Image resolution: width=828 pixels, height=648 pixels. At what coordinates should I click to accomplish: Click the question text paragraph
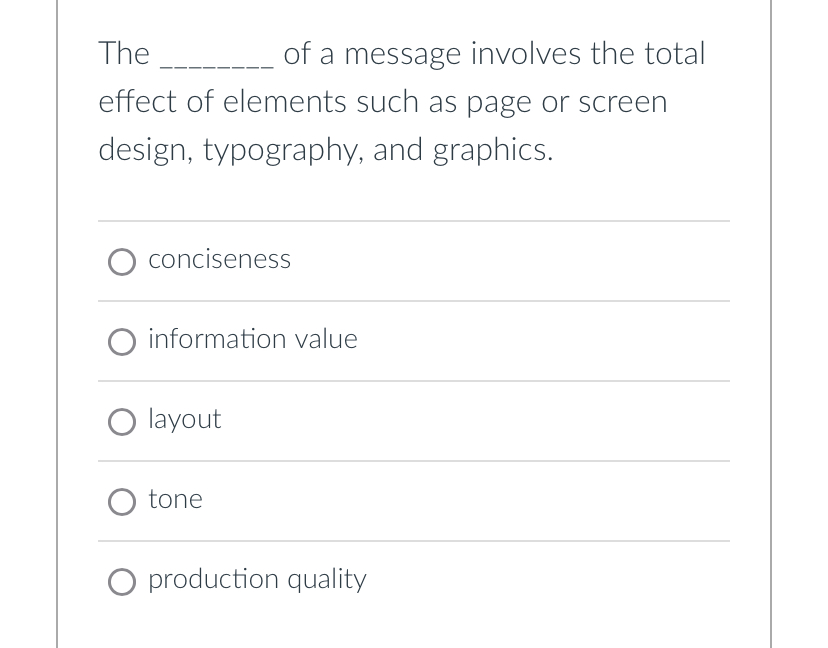400,101
